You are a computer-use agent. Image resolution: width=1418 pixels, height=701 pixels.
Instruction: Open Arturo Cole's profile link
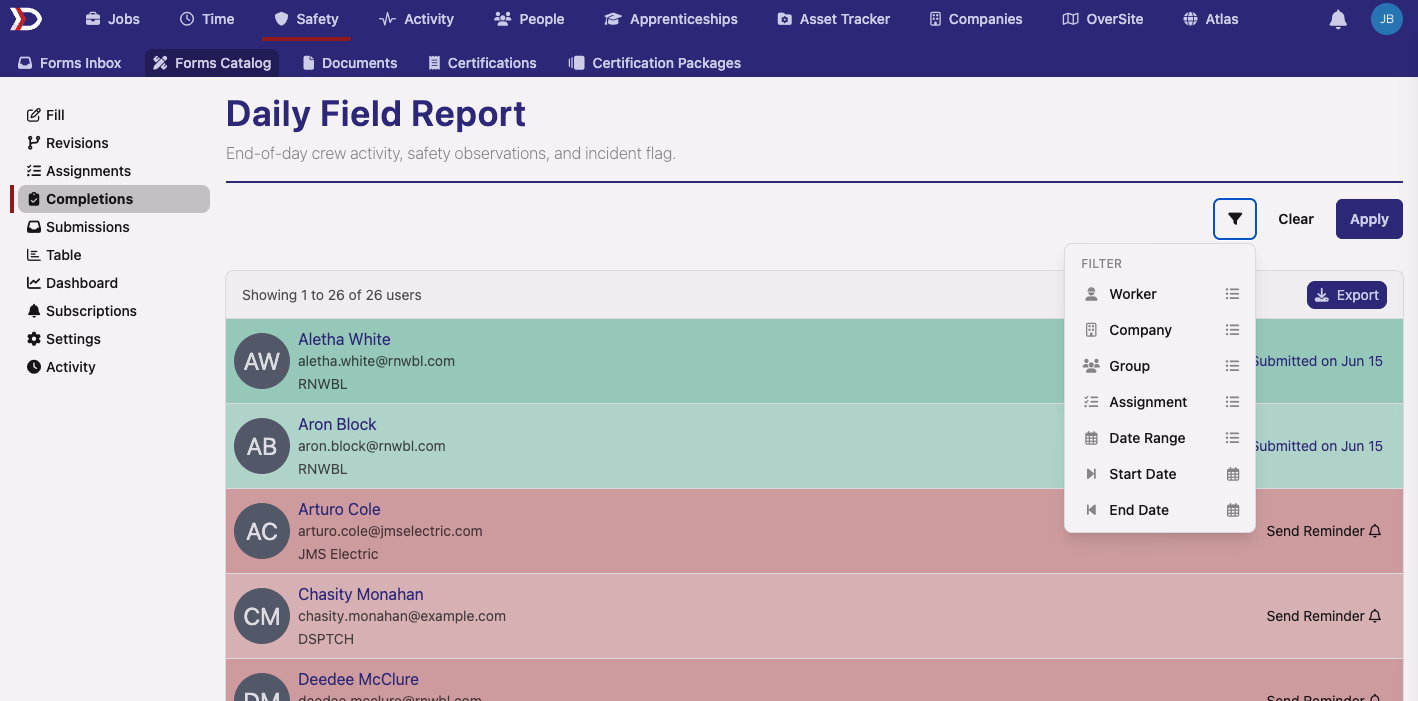tap(339, 509)
